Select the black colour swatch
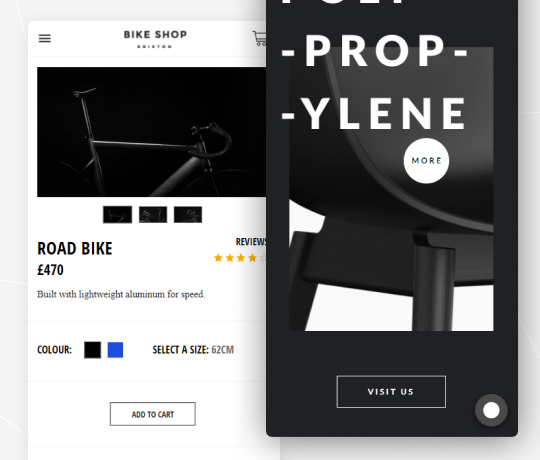 (x=93, y=350)
